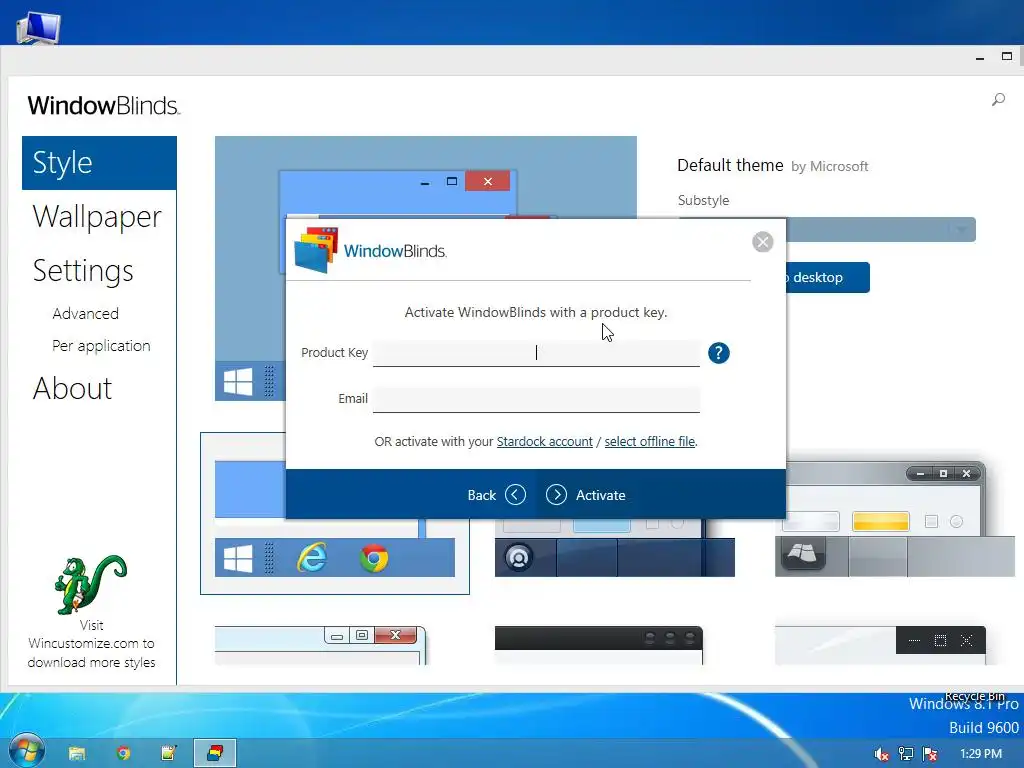Click the Back button

point(496,495)
